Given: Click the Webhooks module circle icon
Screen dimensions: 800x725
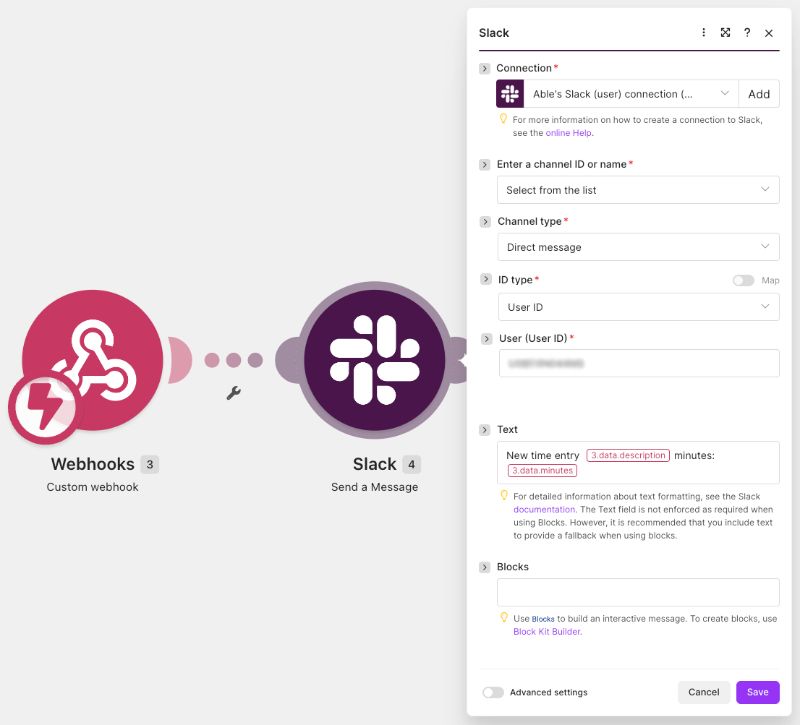Looking at the screenshot, I should pos(92,360).
